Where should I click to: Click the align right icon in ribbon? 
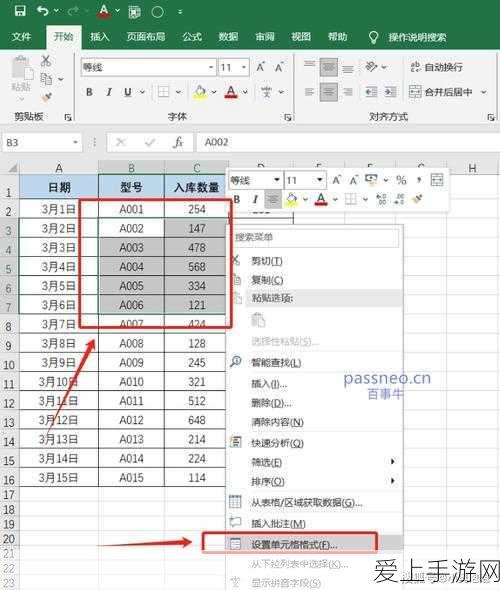348,92
